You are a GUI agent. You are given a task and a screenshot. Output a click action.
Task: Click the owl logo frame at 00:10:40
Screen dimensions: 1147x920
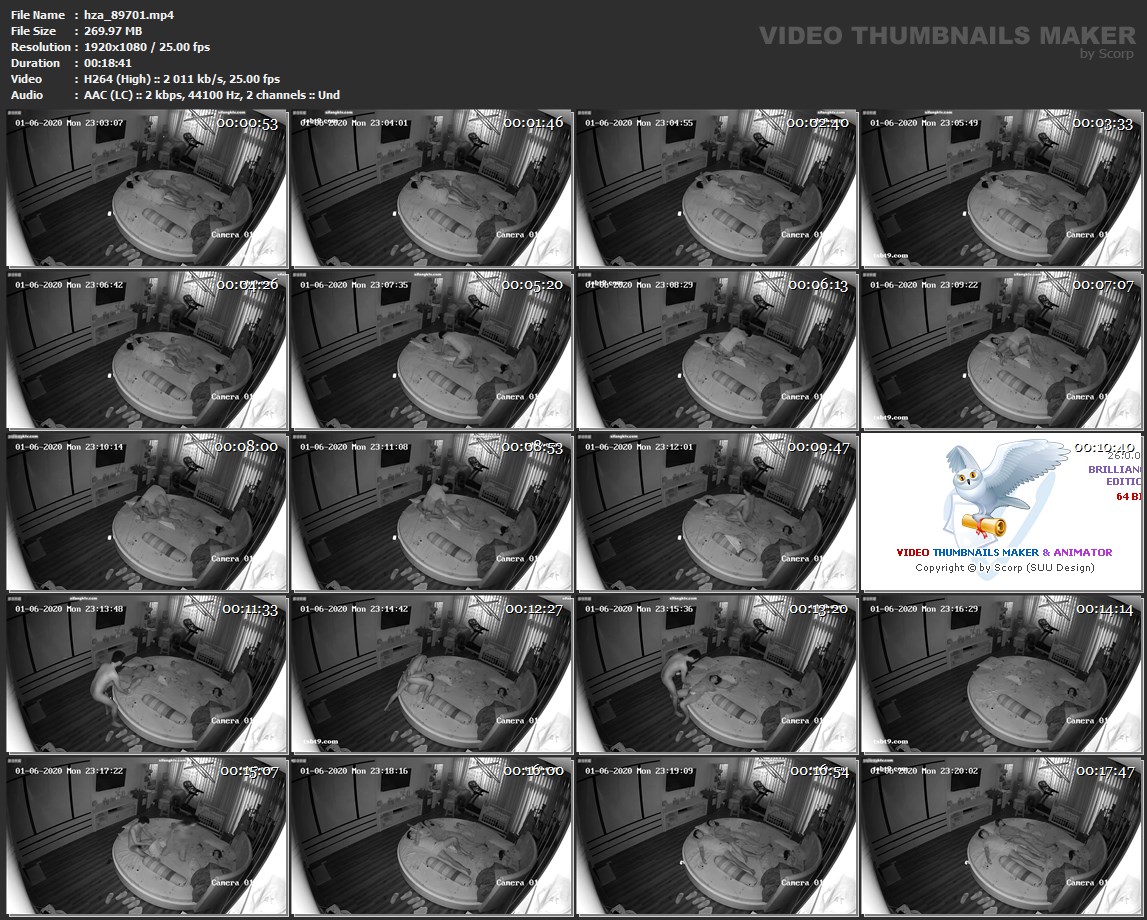[1001, 512]
